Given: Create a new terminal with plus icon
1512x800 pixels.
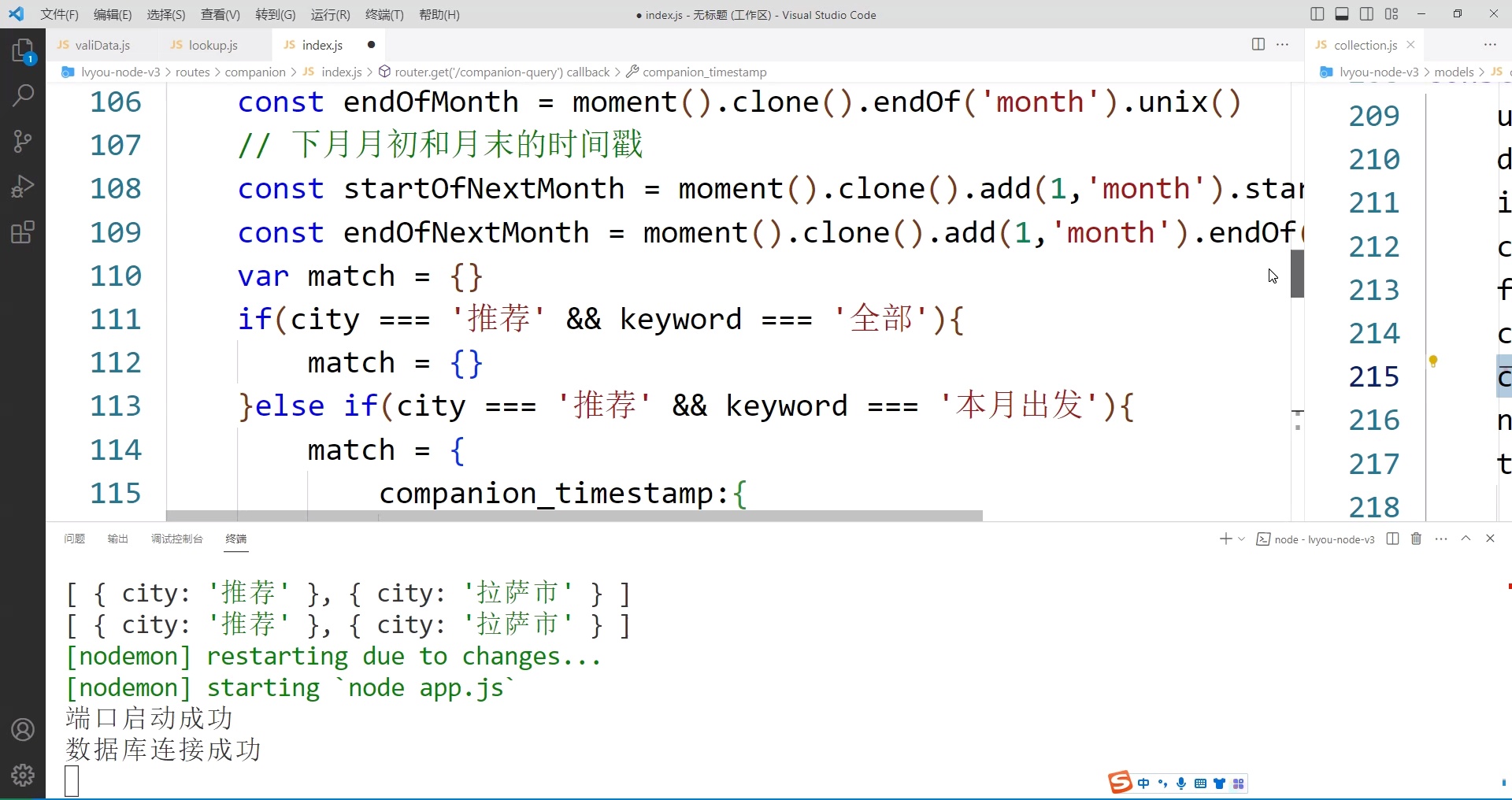Looking at the screenshot, I should (x=1225, y=539).
